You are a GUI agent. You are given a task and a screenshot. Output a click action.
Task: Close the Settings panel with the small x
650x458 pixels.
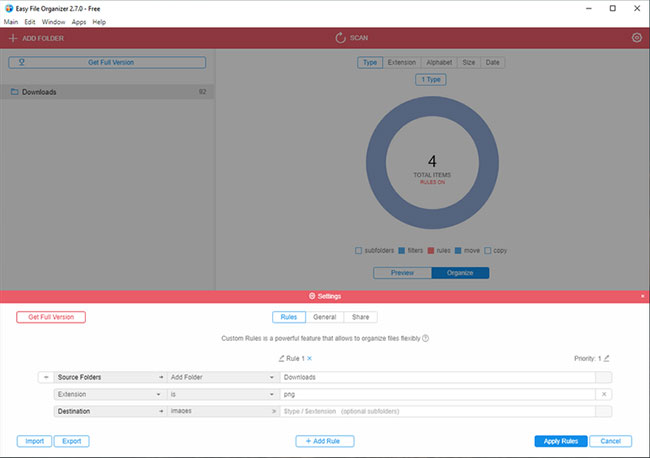coord(643,296)
